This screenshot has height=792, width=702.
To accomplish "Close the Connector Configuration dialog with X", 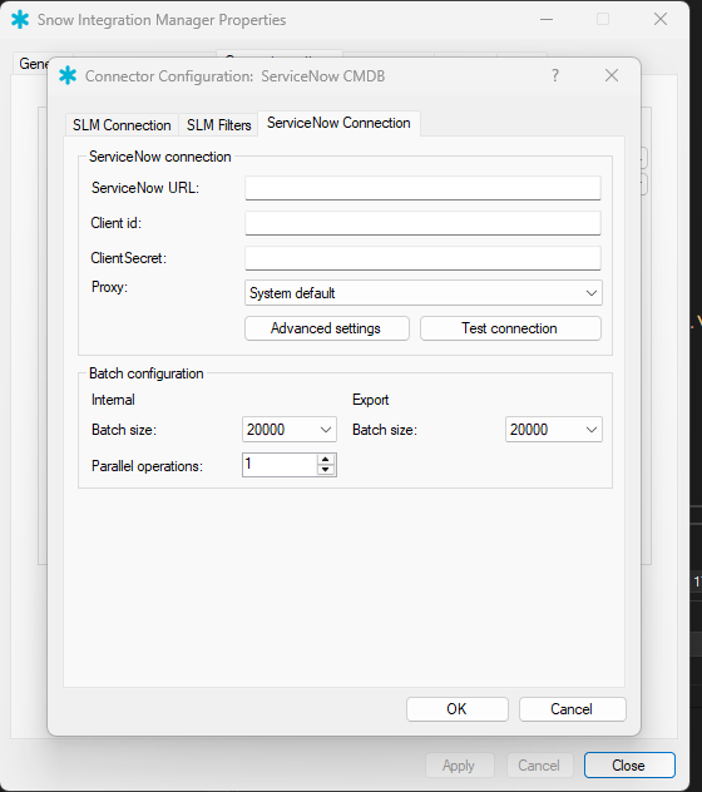I will point(612,76).
